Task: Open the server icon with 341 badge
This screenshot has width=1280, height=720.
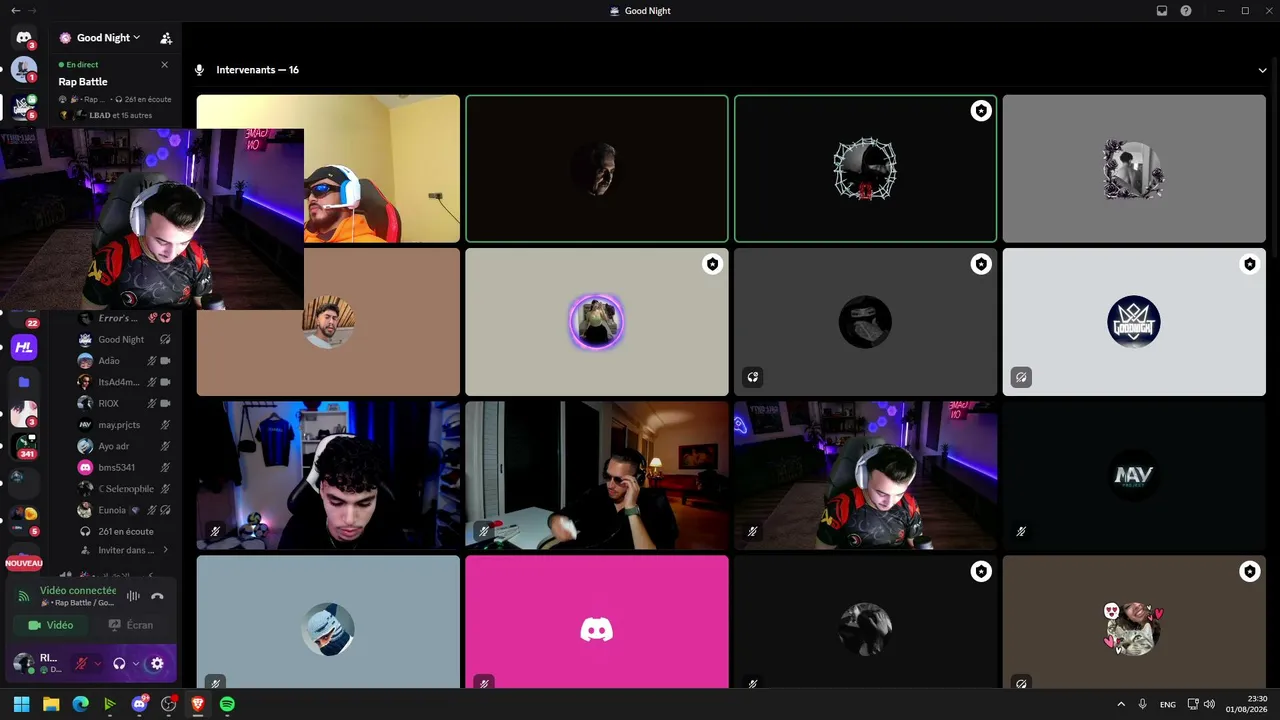Action: 24,447
